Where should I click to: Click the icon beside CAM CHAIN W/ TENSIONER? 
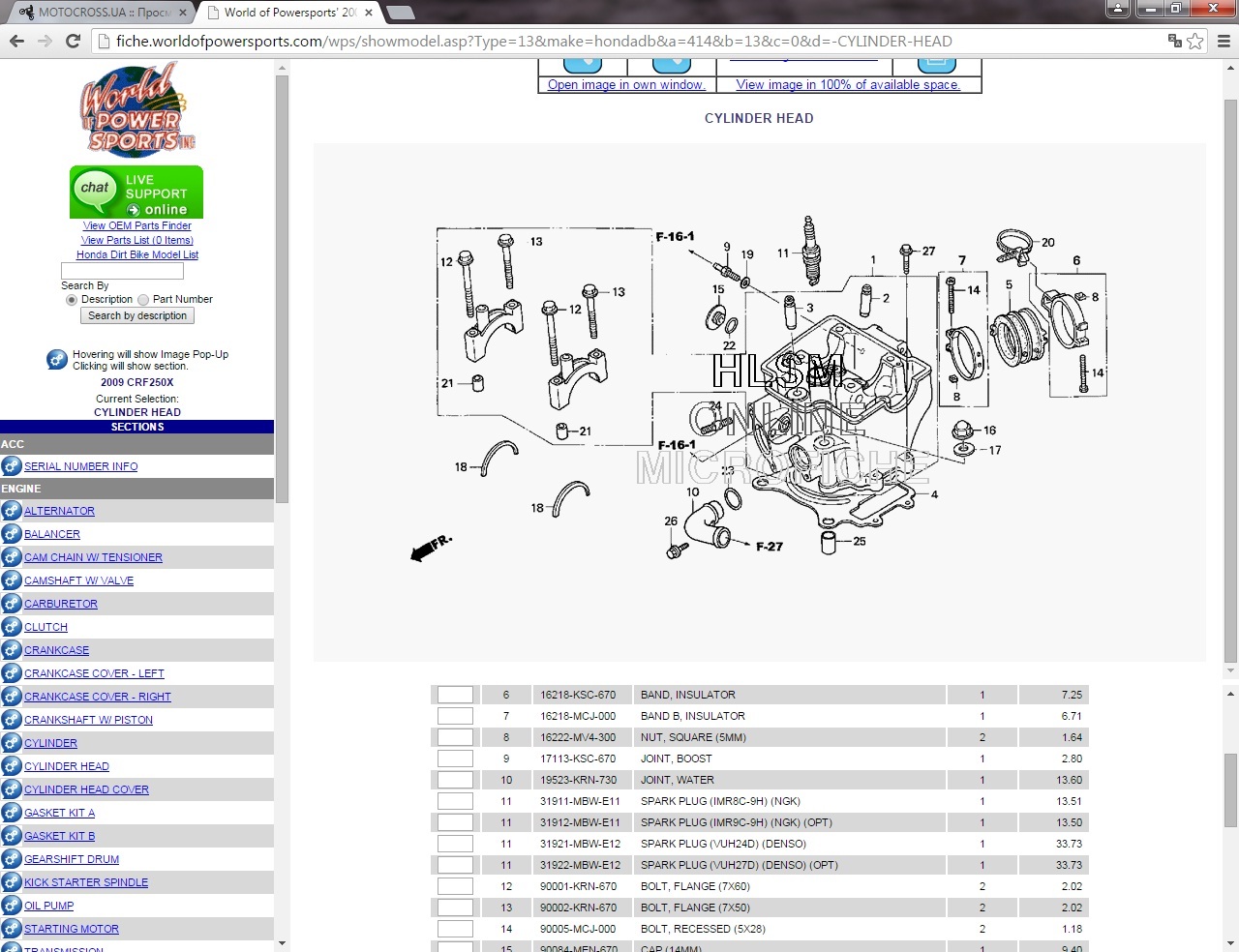point(12,557)
